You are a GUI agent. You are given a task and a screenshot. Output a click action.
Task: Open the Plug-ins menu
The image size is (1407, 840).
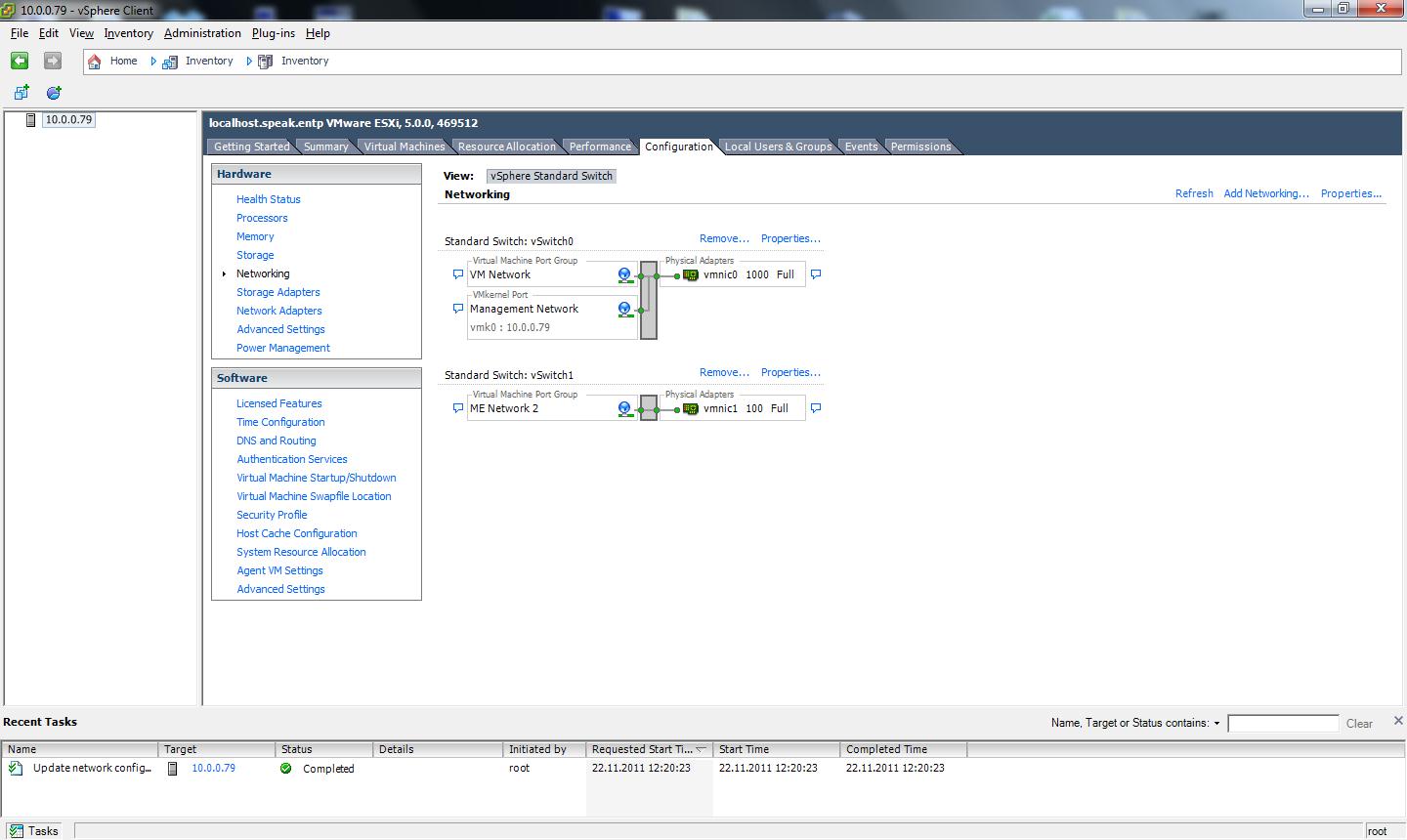pyautogui.click(x=274, y=33)
